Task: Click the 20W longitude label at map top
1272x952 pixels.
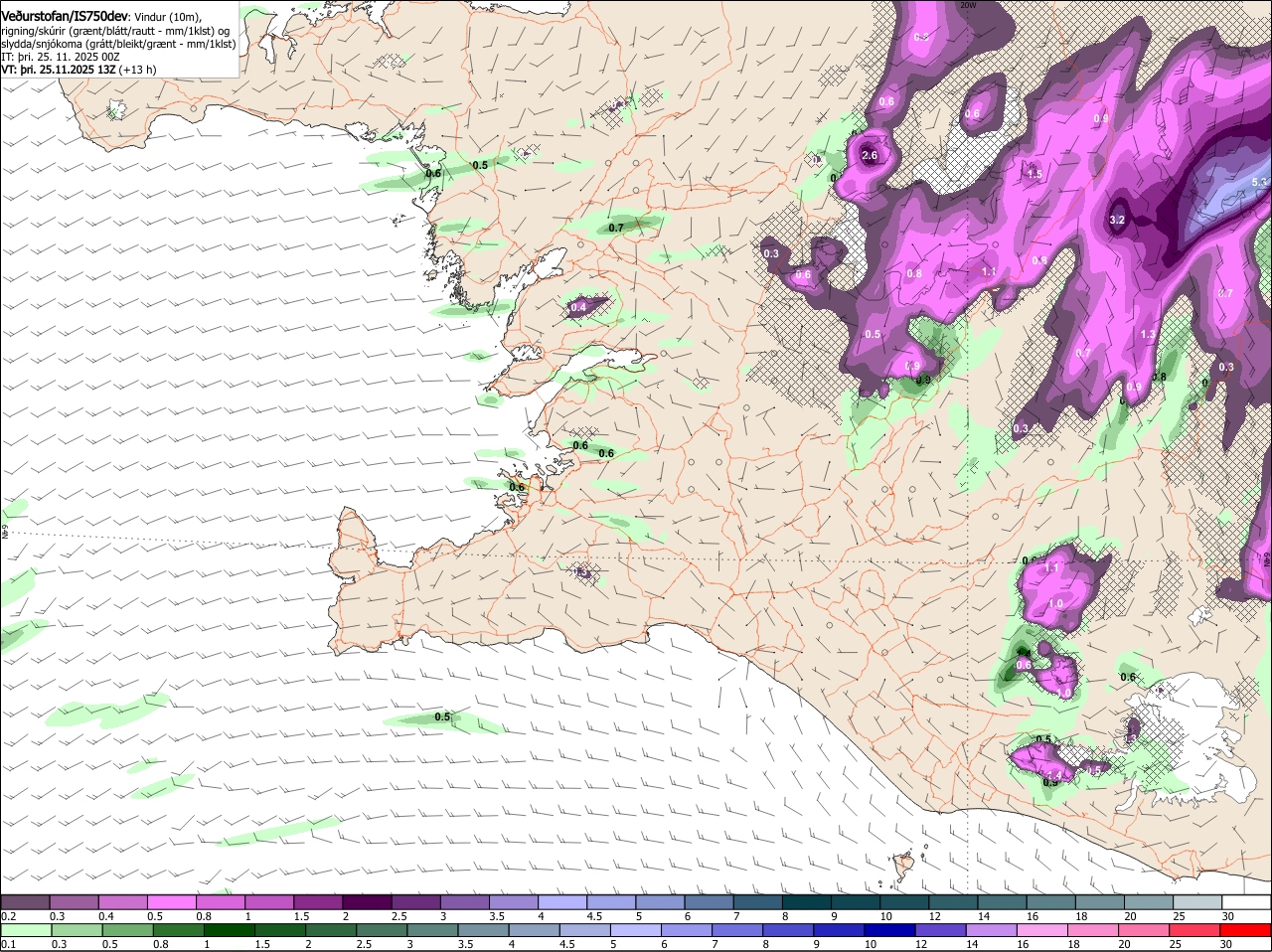Action: click(969, 5)
